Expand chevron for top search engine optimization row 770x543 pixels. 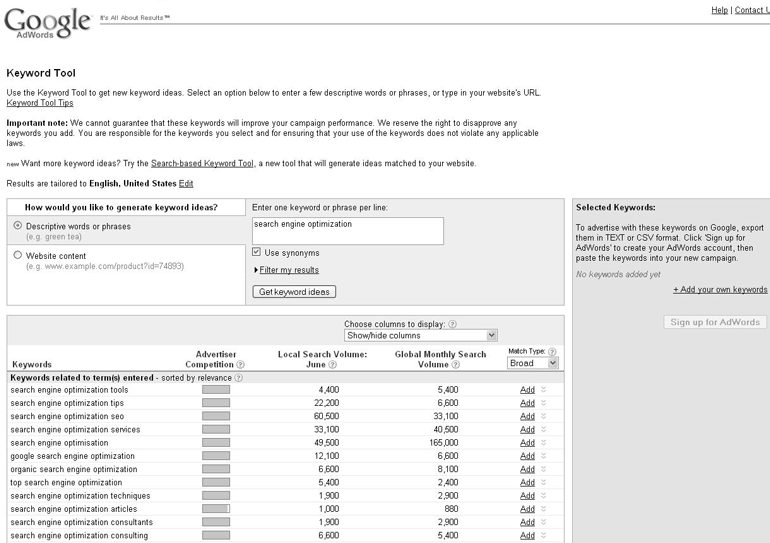point(544,482)
